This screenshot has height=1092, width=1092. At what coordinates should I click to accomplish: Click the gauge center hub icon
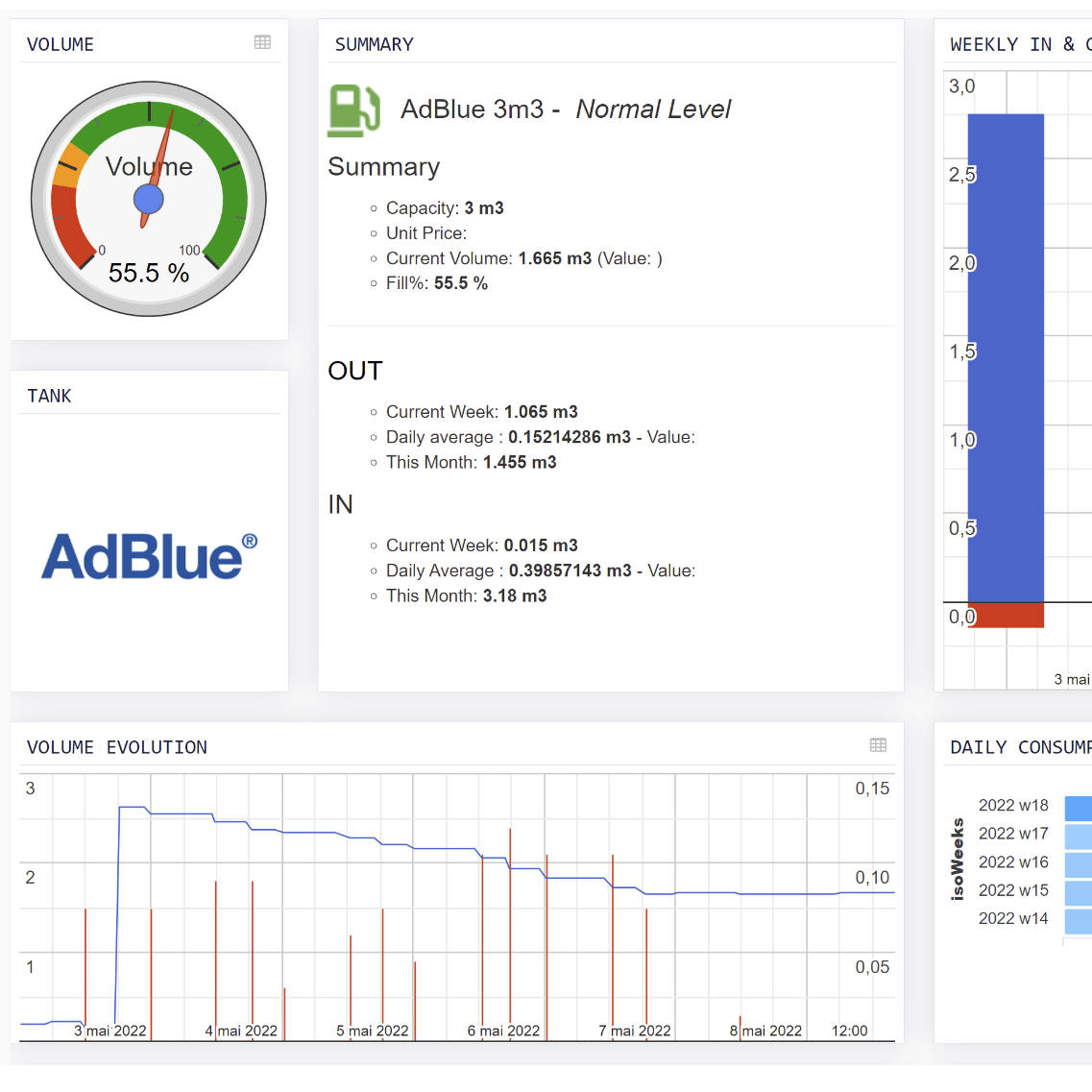149,199
